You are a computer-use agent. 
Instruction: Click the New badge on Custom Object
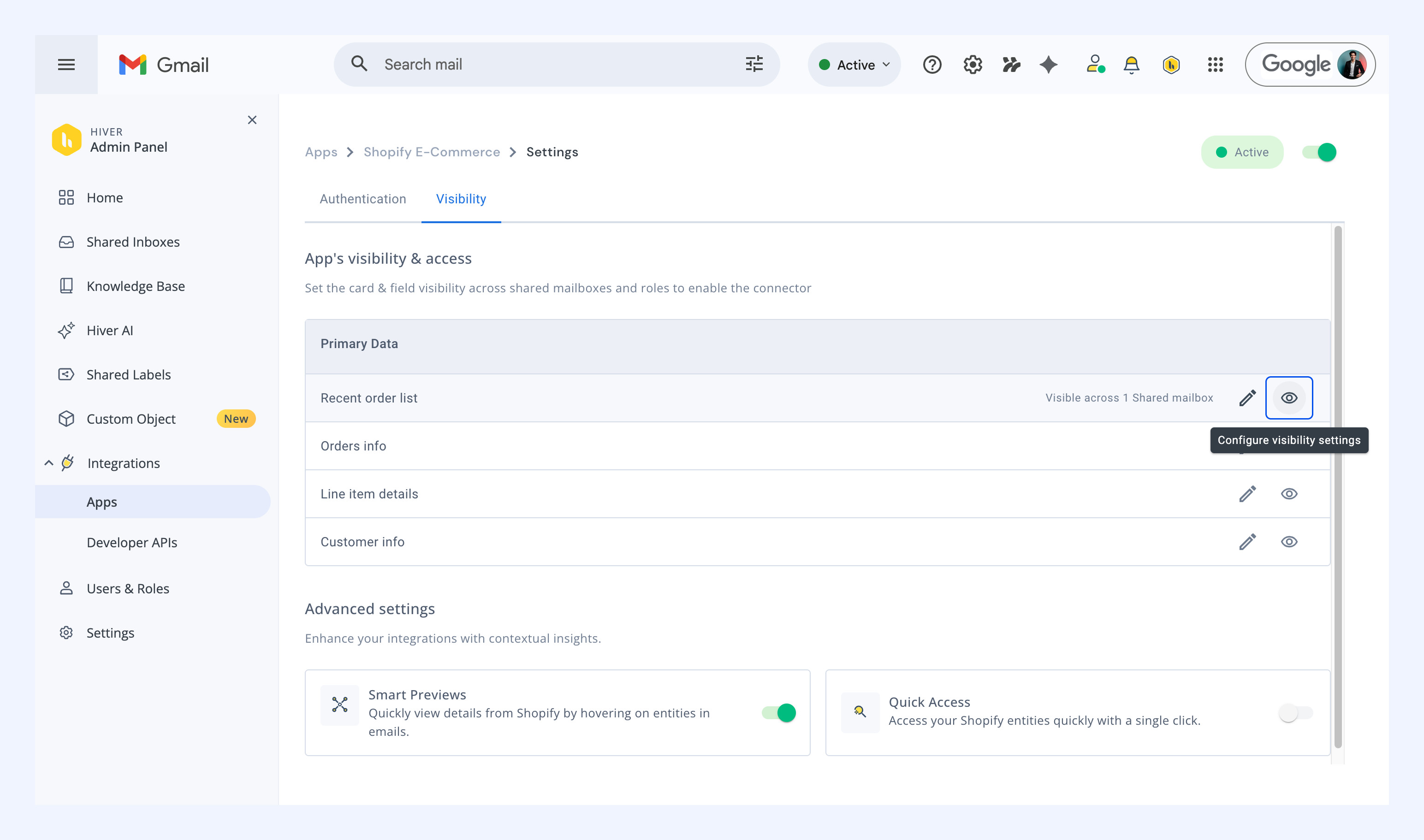tap(236, 419)
